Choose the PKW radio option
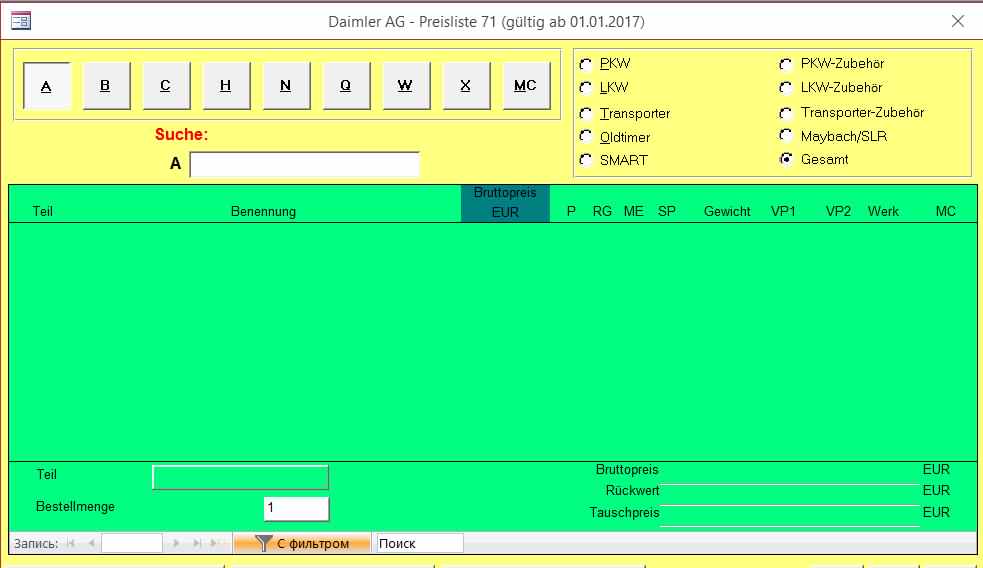 586,64
